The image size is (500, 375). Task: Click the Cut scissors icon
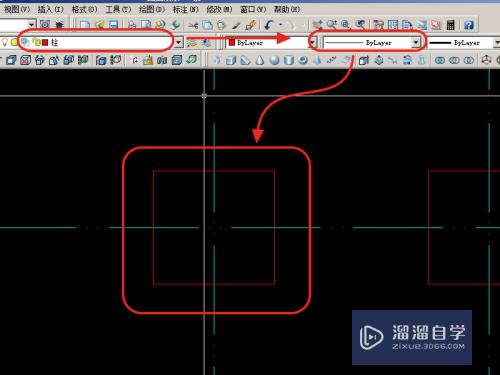[x=193, y=25]
